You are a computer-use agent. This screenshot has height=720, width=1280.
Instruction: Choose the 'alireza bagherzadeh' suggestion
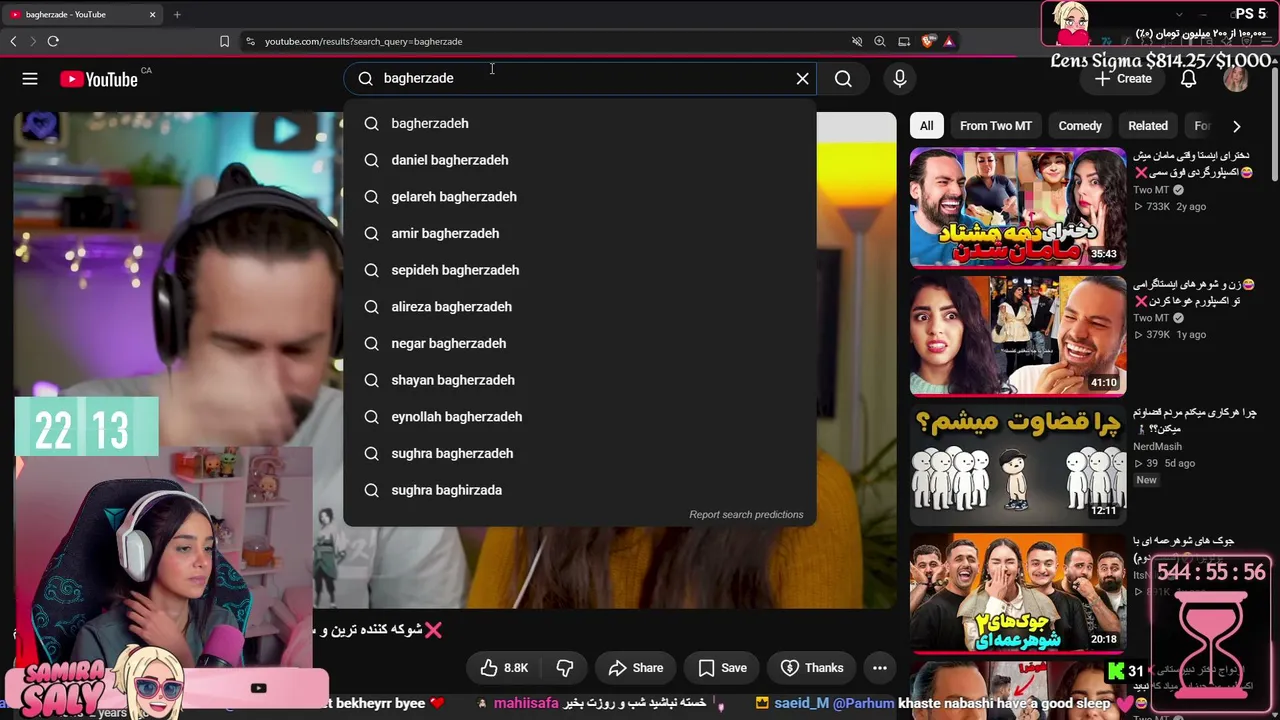click(x=580, y=307)
